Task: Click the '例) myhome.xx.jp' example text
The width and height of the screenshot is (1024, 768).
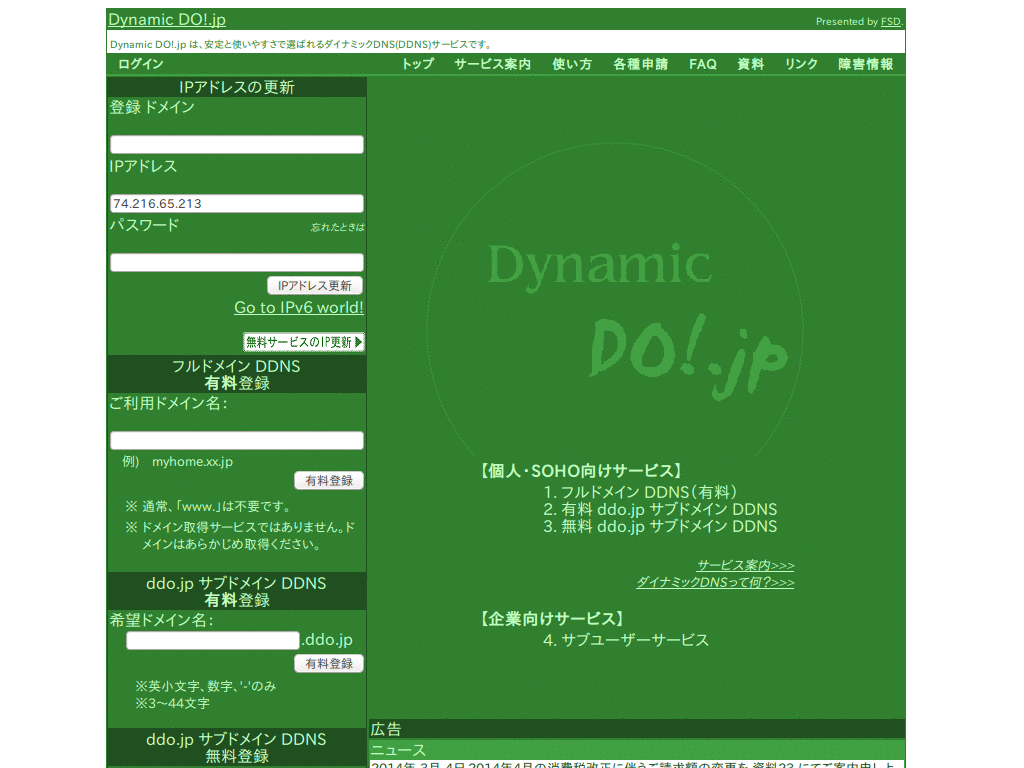Action: 178,462
